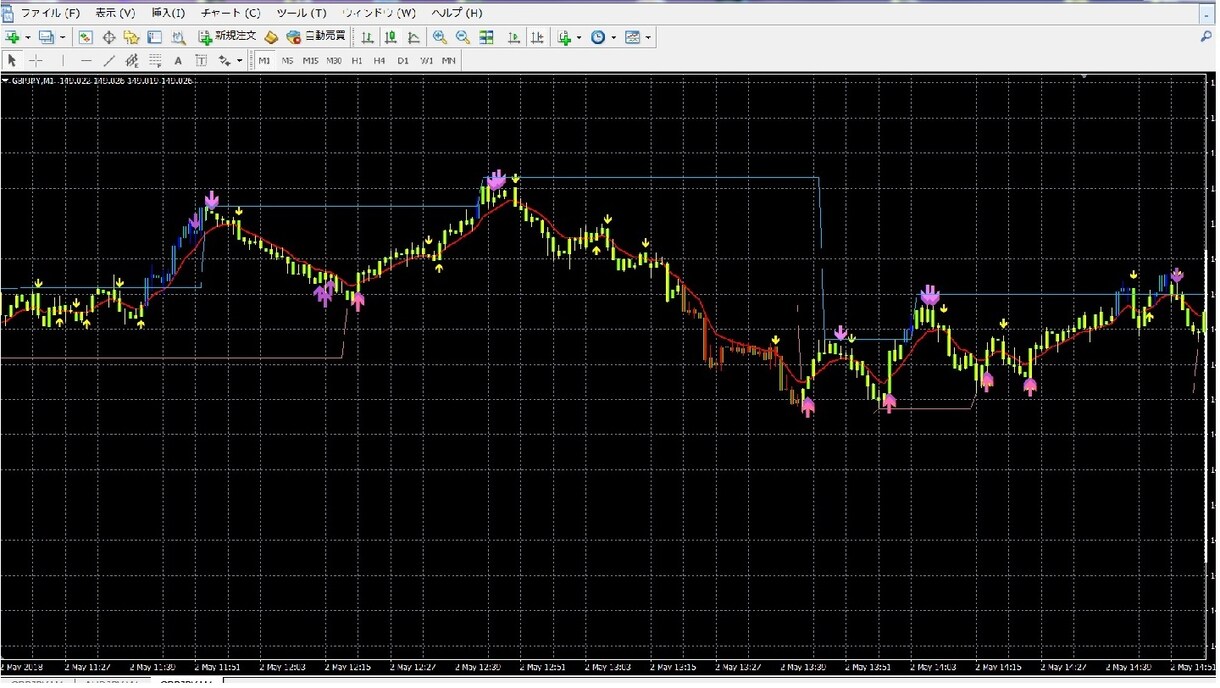This screenshot has height=688, width=1220.
Task: Expand the Templates dropdown arrow
Action: 648,37
